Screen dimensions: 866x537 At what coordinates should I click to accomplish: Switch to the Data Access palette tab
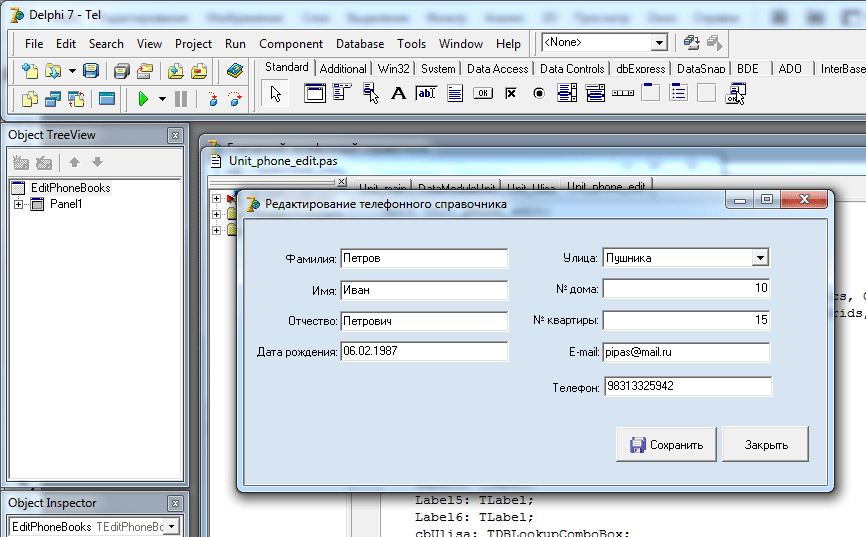[497, 69]
